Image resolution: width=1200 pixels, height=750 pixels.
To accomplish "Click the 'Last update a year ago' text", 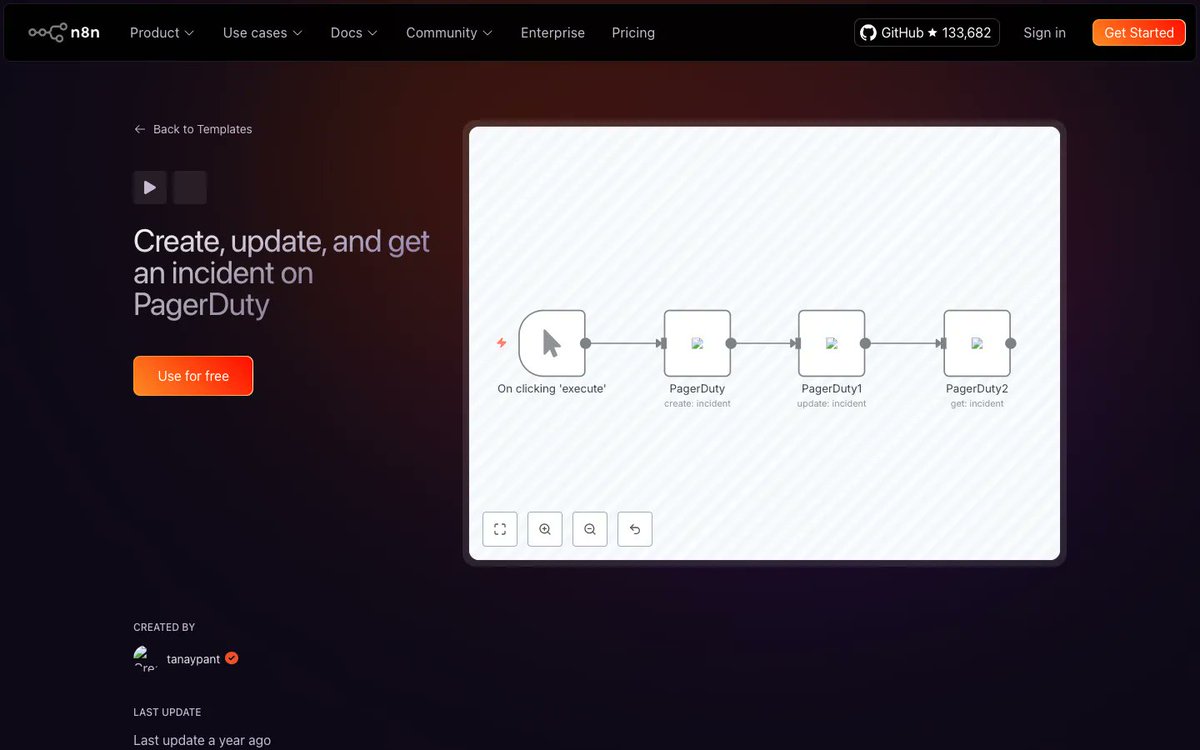I will coord(202,741).
